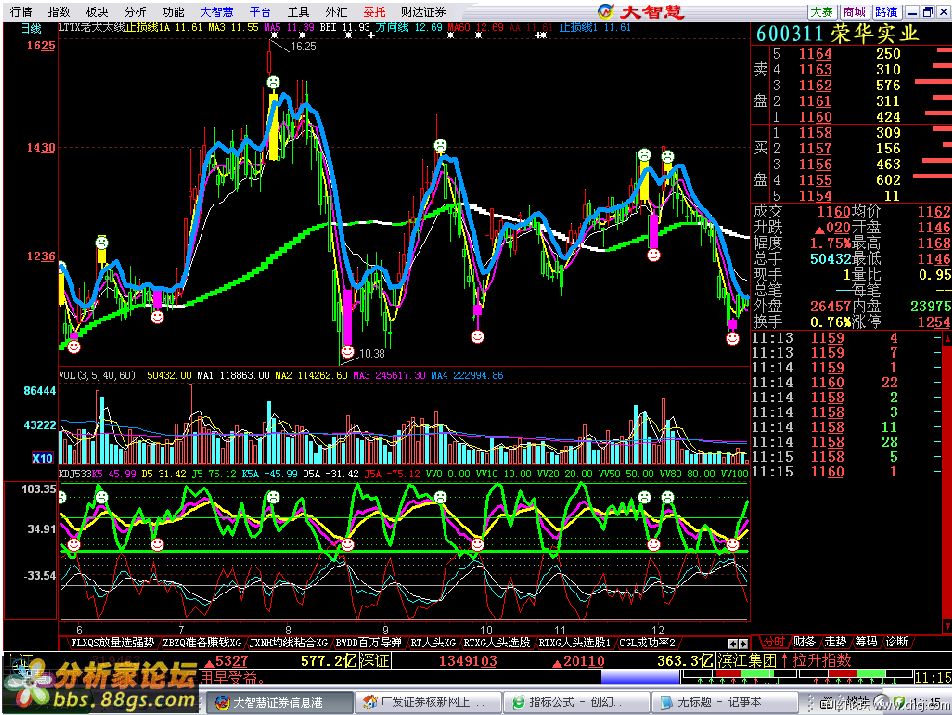This screenshot has width=952, height=715.
Task: Click 深证 index label in status bar
Action: [373, 660]
